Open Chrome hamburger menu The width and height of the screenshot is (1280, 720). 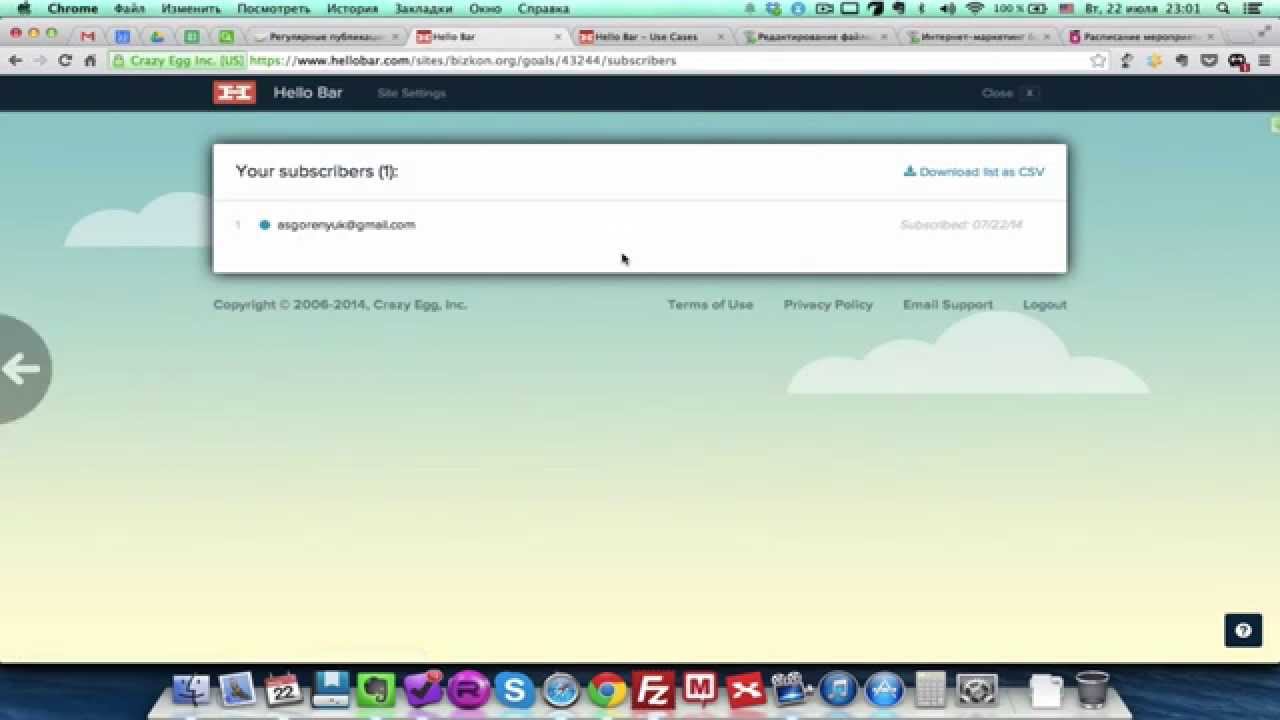[1265, 61]
